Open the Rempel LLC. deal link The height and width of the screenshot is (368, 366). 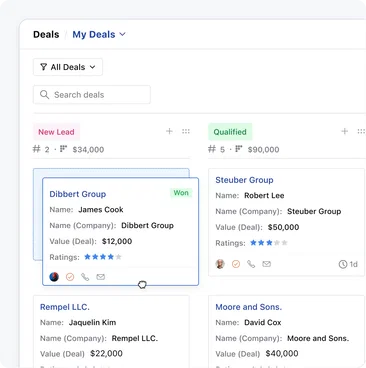click(x=65, y=307)
